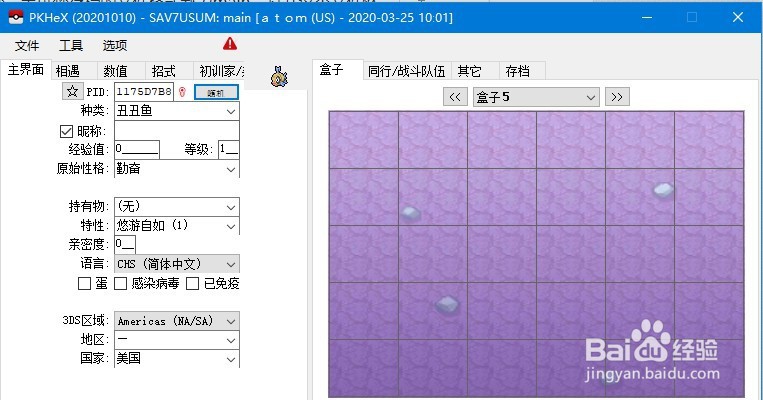Viewport: 763px width, 400px height.
Task: Click the 经验值 experience field
Action: pos(137,149)
